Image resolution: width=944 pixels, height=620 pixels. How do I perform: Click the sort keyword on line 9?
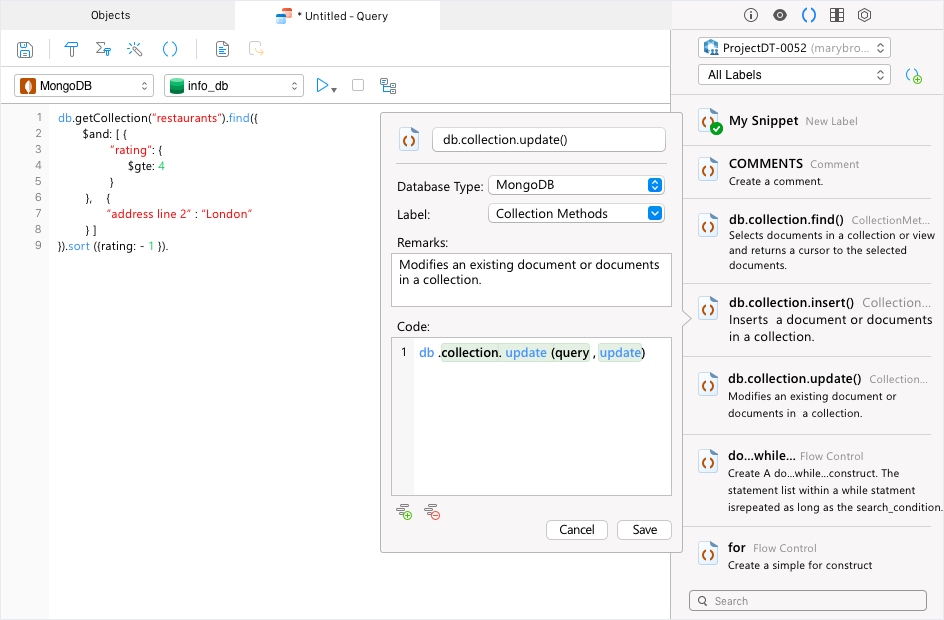(79, 246)
